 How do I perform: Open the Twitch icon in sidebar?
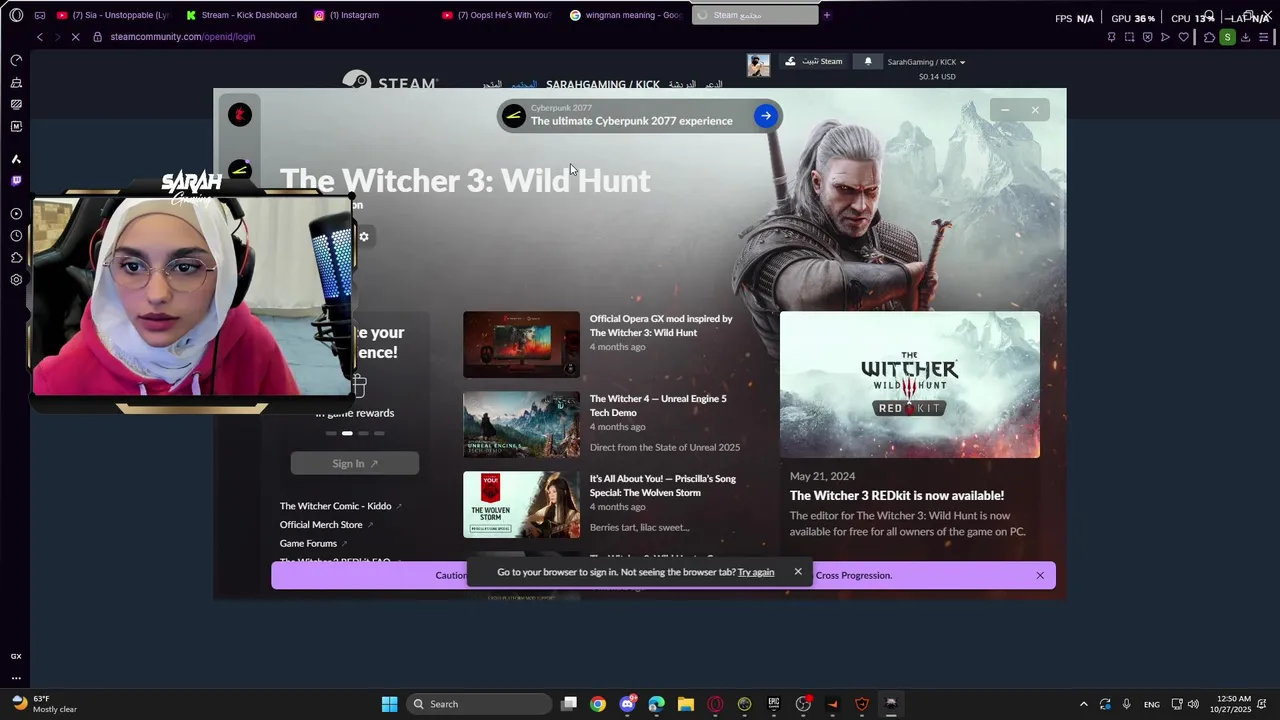point(16,181)
